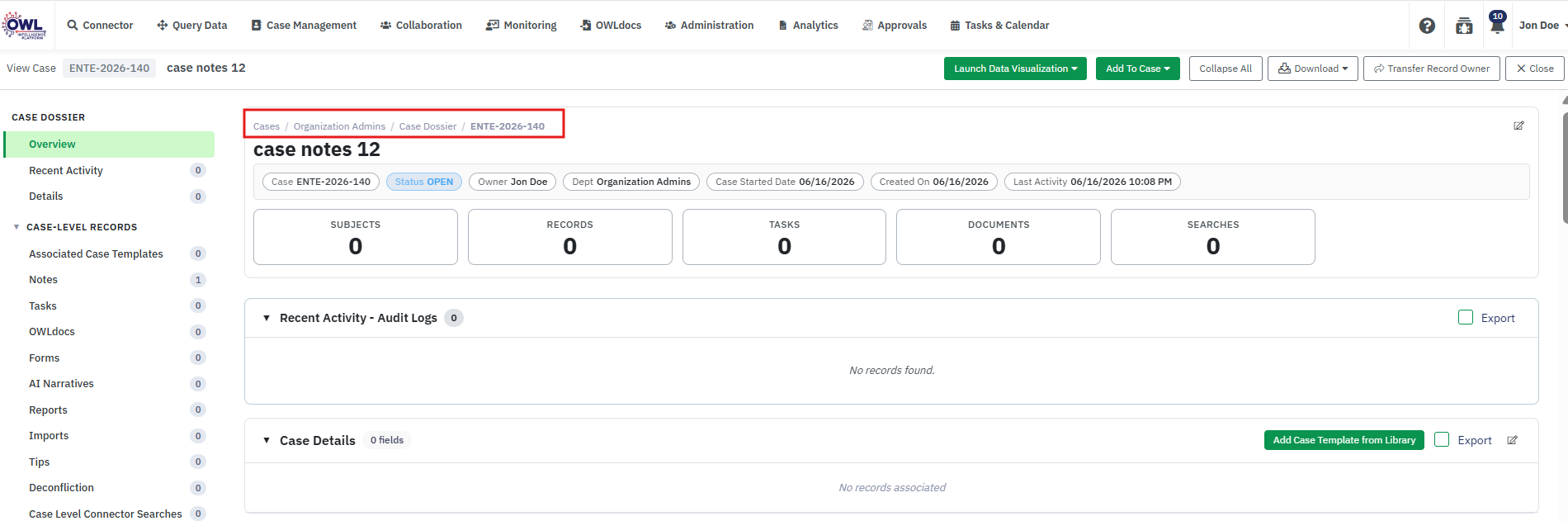1568x521 pixels.
Task: Click the edit icon in Case Details header
Action: [x=1512, y=440]
